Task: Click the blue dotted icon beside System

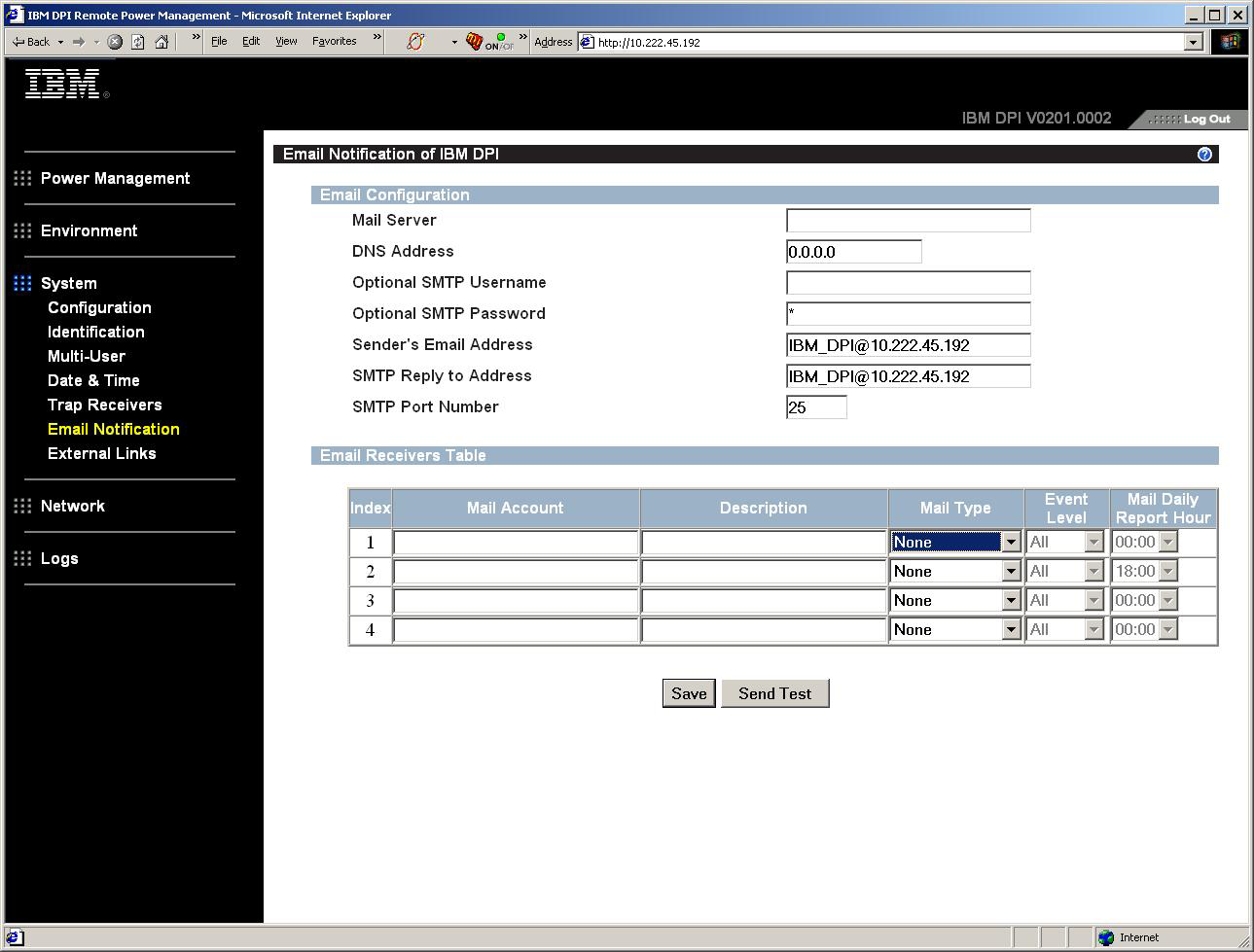Action: 22,283
